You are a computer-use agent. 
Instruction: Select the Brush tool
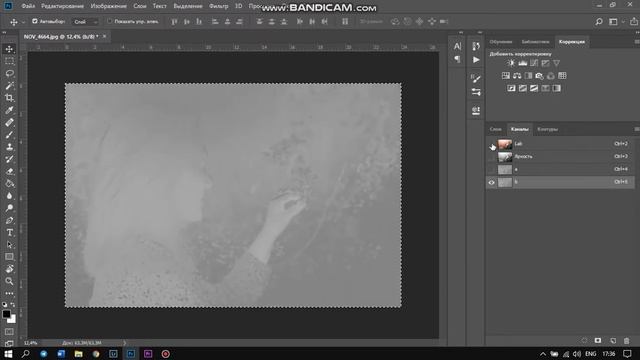coord(9,135)
